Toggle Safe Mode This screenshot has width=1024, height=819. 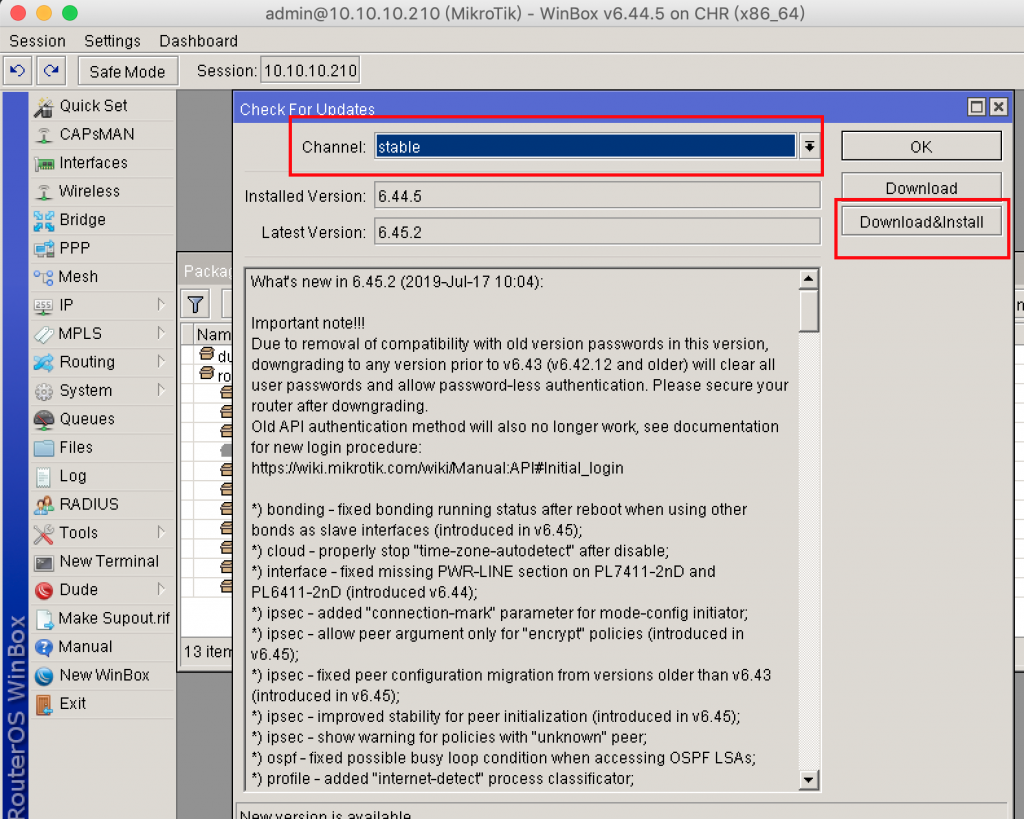(x=127, y=71)
